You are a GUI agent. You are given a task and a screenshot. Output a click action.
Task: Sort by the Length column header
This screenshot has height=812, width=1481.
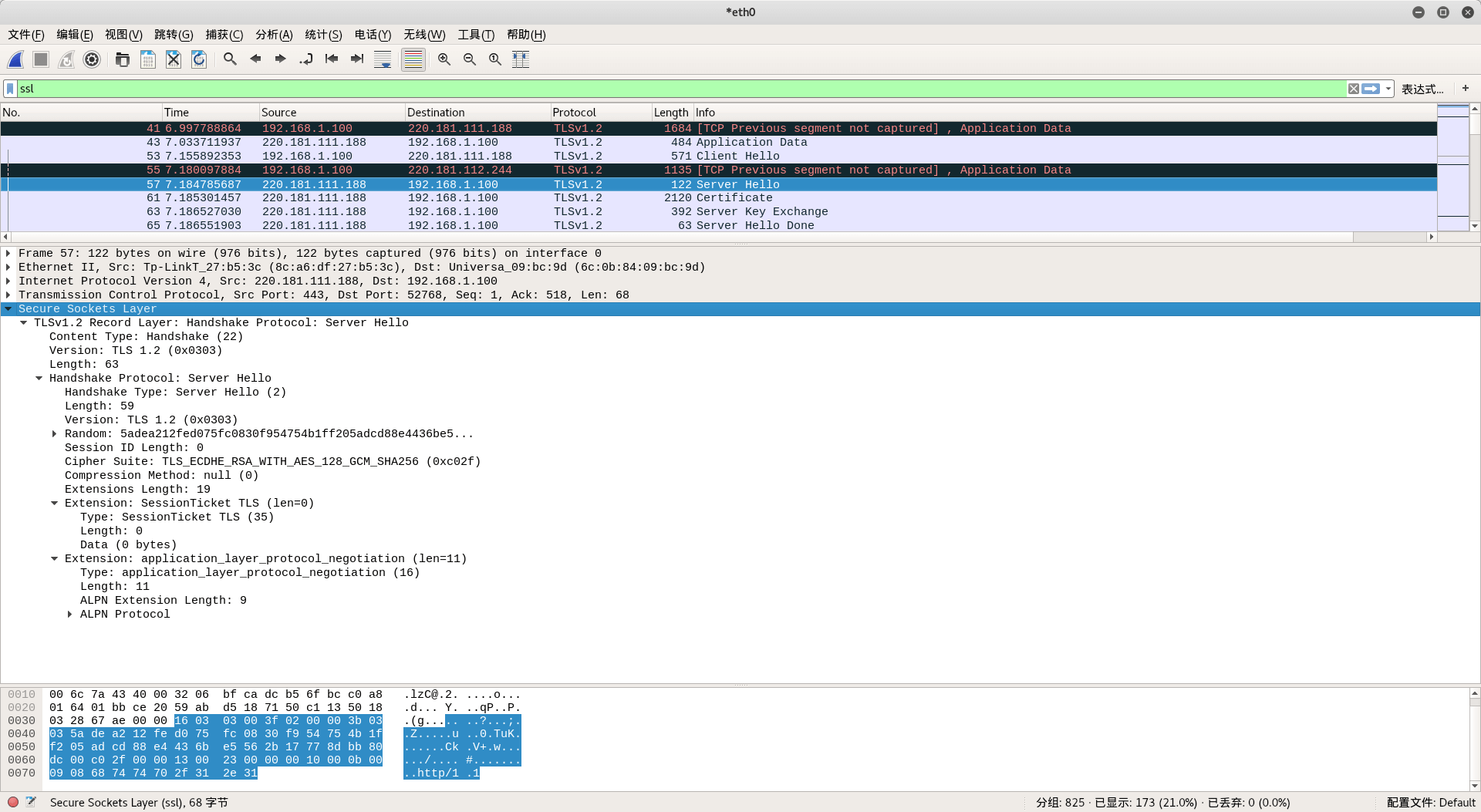pos(673,113)
